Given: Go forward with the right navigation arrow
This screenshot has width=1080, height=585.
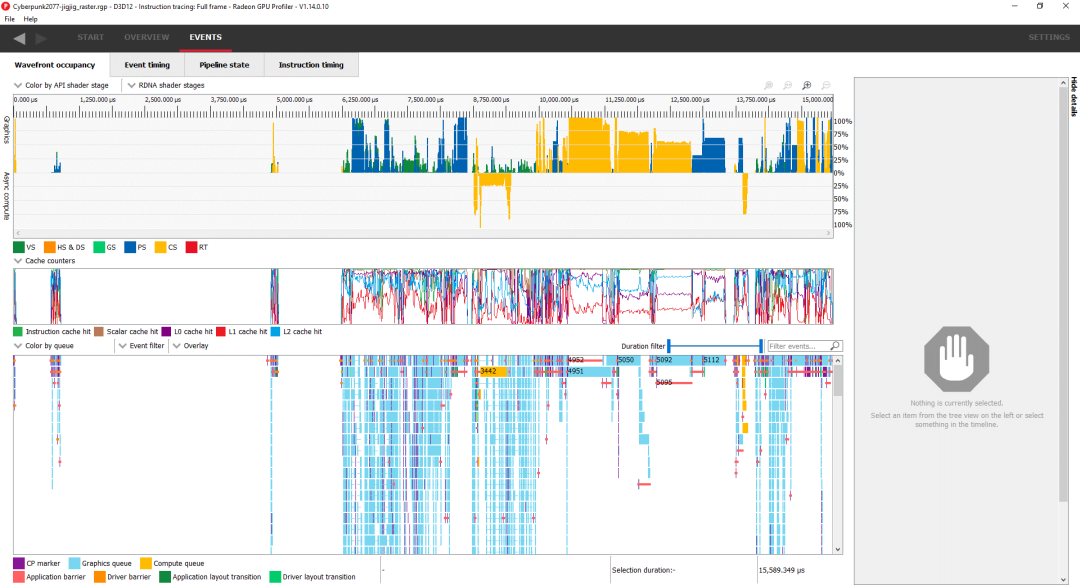Looking at the screenshot, I should coord(41,38).
